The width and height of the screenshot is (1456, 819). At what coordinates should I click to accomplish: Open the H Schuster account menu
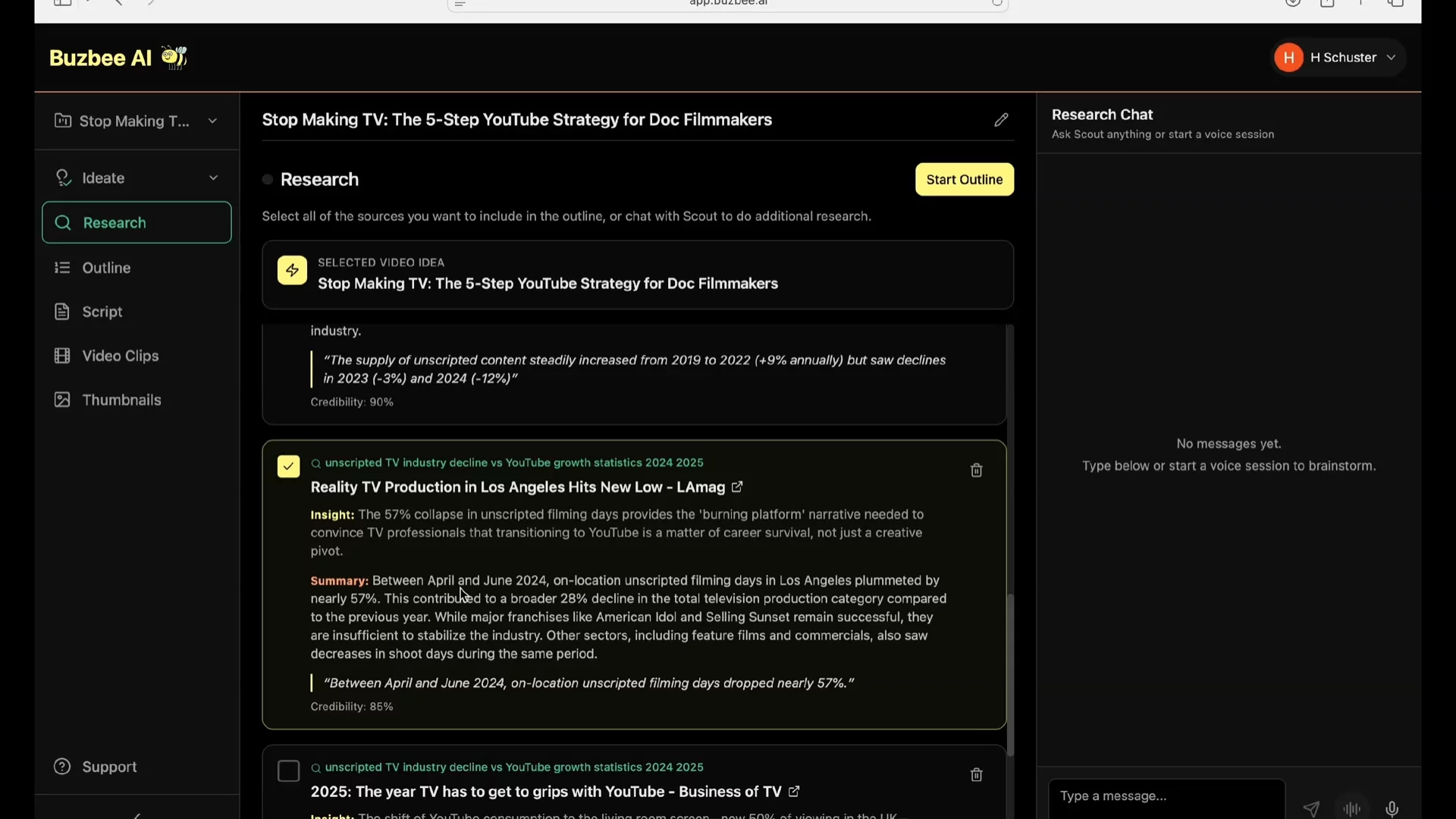tap(1338, 58)
